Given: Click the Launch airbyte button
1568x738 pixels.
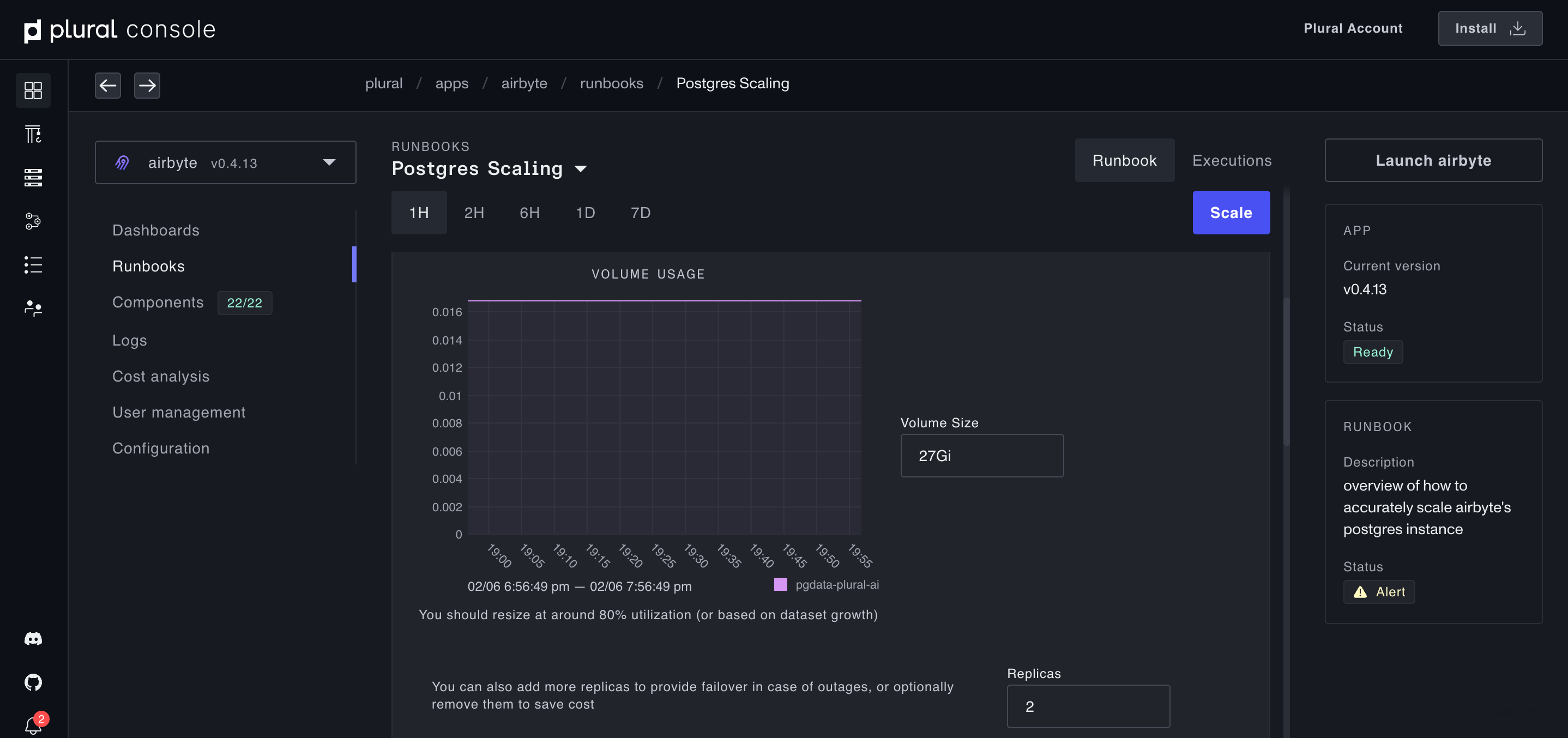Looking at the screenshot, I should pyautogui.click(x=1433, y=161).
